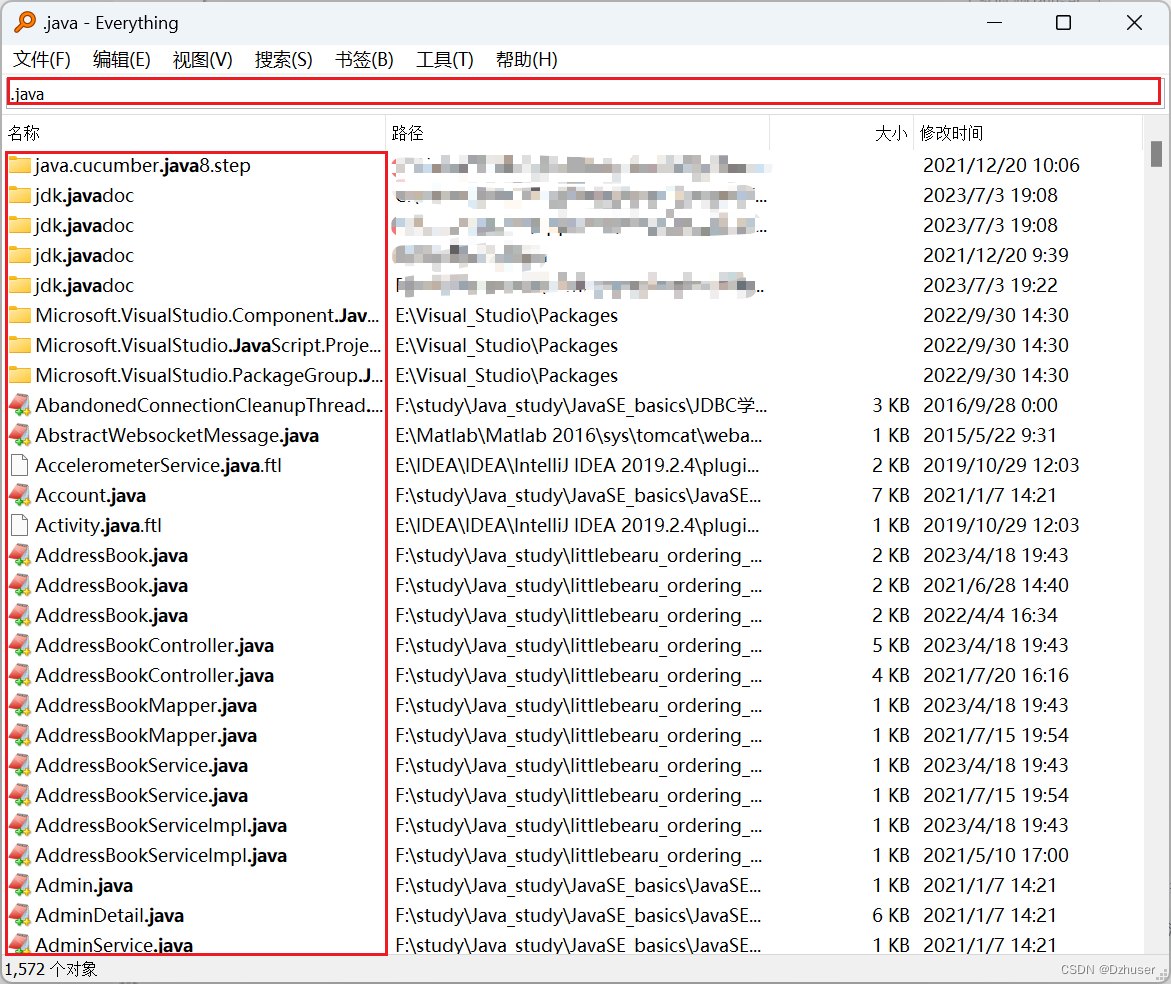
Task: Select AdminService.java file name
Action: [114, 944]
